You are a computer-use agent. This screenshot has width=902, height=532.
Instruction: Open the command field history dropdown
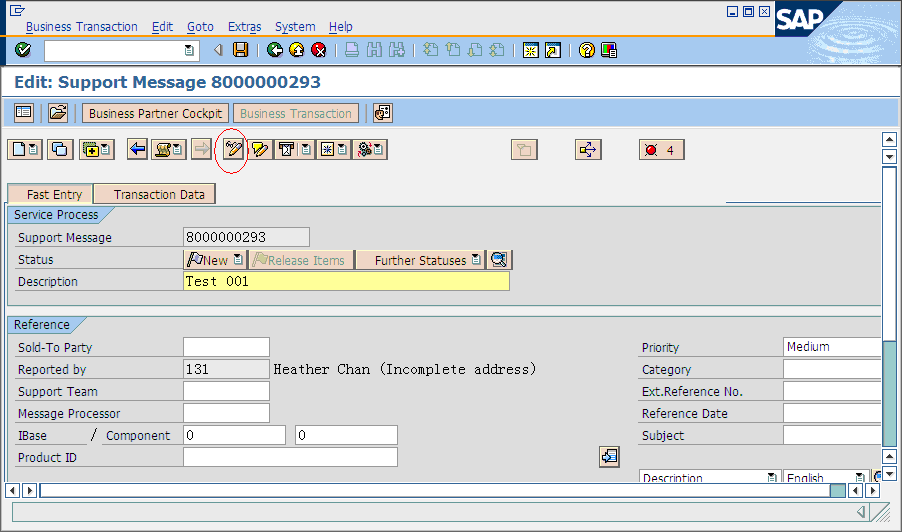click(189, 51)
